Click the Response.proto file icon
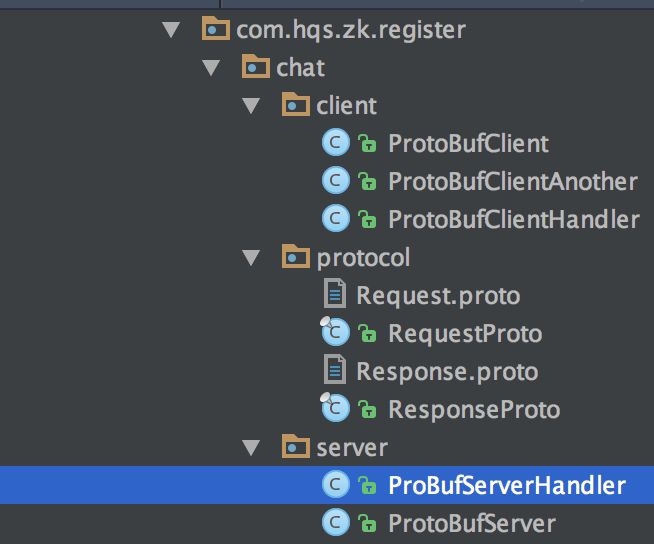Image resolution: width=654 pixels, height=544 pixels. coord(335,371)
